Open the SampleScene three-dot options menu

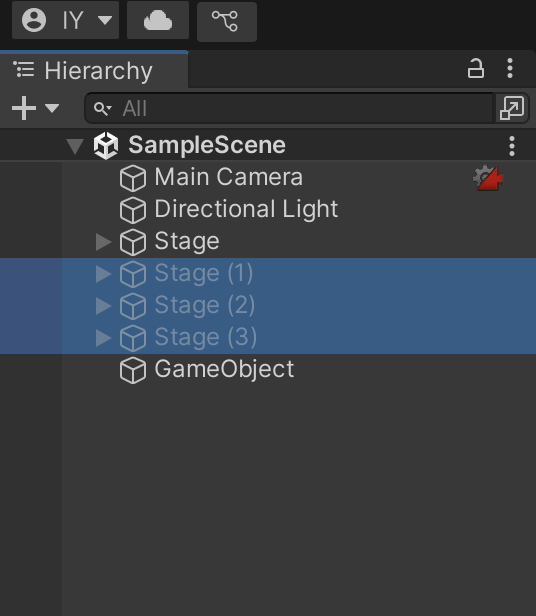[512, 146]
